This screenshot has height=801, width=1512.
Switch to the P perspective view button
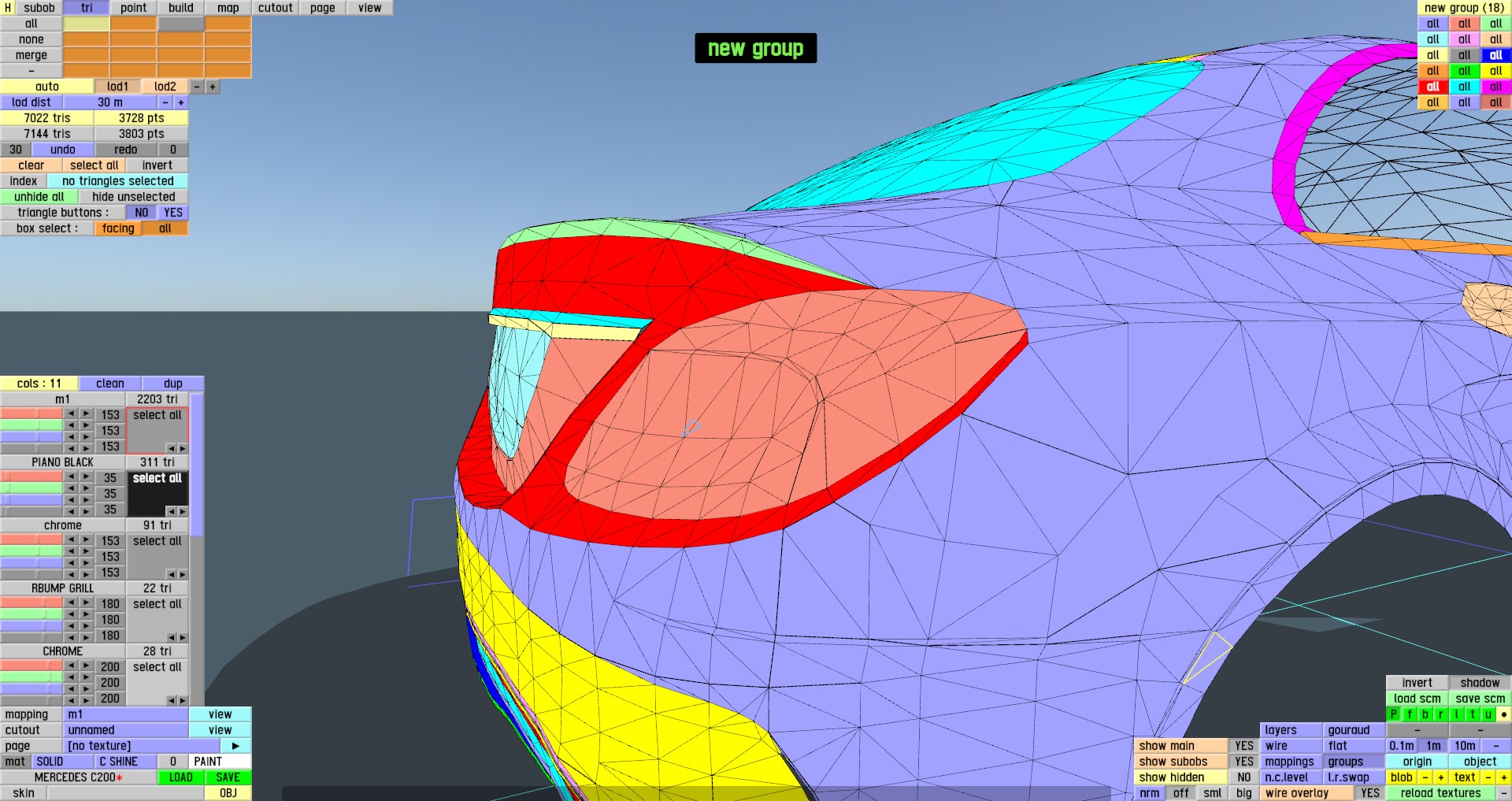click(1394, 714)
